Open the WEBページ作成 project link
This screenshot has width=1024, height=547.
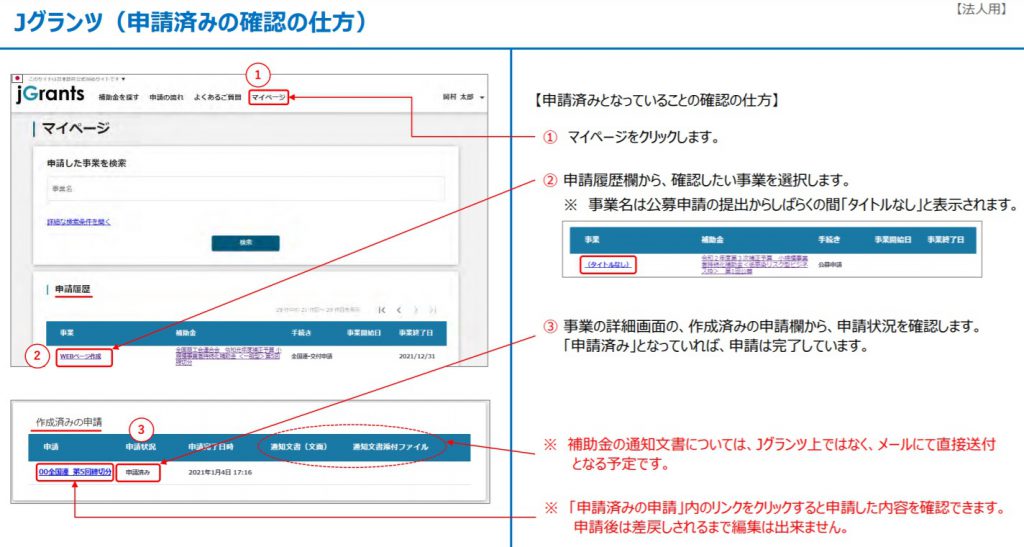tap(81, 356)
